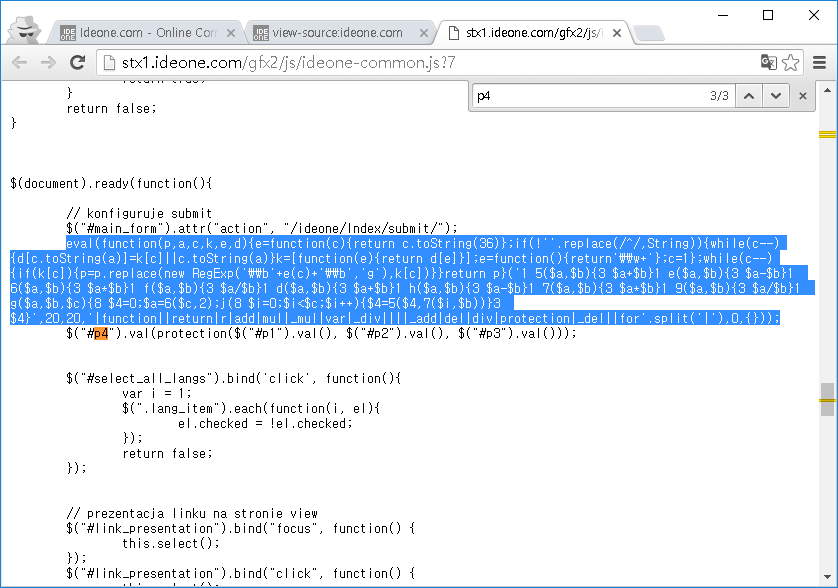
Task: Click '$(document).ready(function(){' line
Action: [111, 184]
